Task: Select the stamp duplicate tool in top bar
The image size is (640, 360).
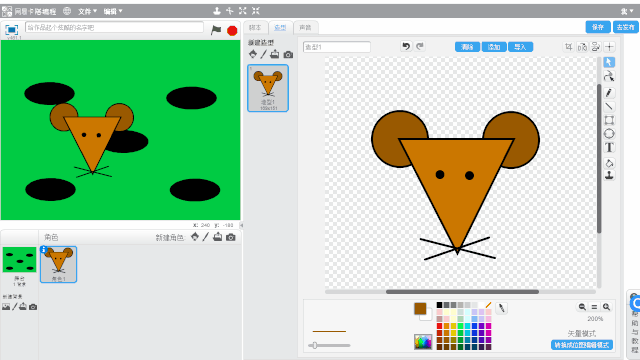Action: click(x=217, y=11)
